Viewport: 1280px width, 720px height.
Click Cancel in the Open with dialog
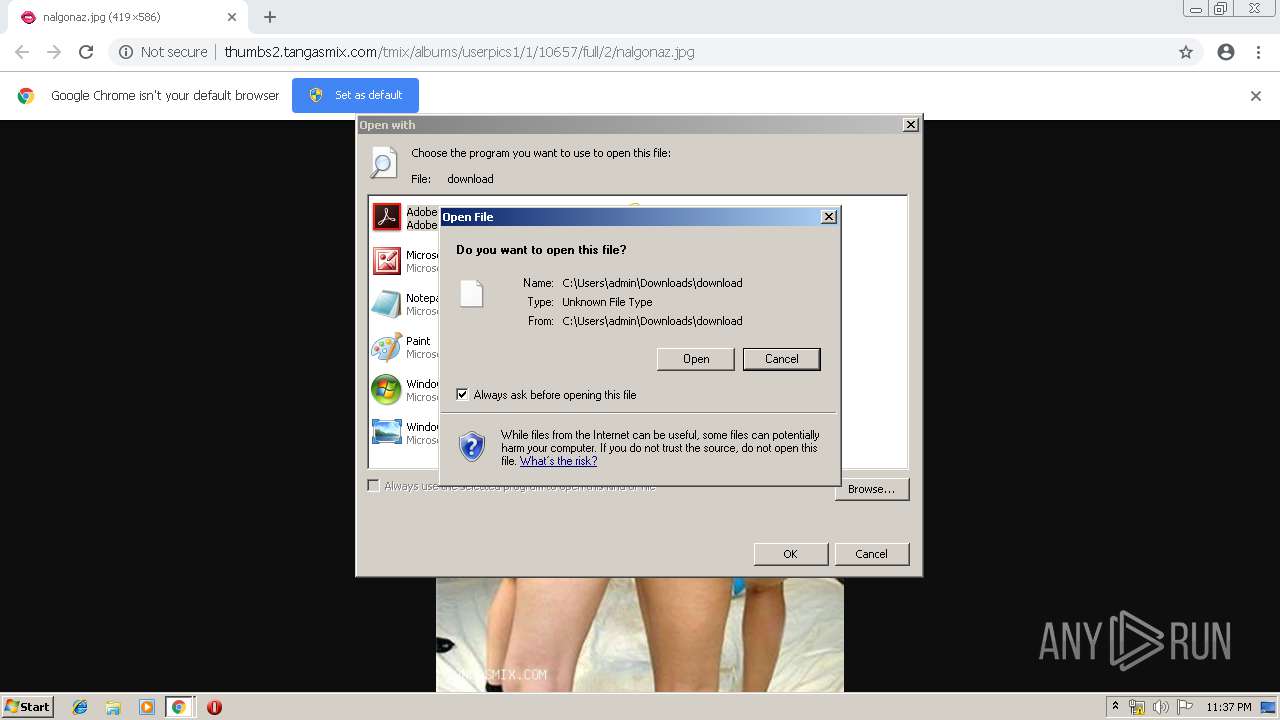pyautogui.click(x=871, y=554)
